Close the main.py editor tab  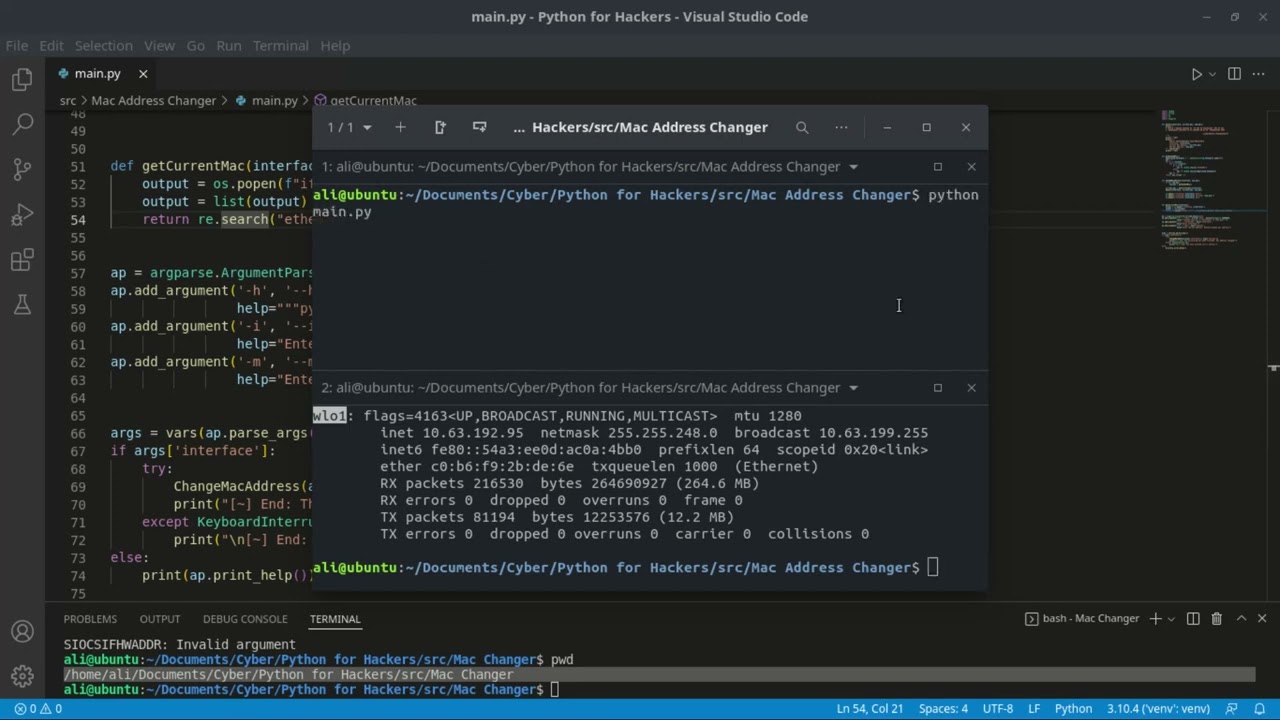pos(143,74)
